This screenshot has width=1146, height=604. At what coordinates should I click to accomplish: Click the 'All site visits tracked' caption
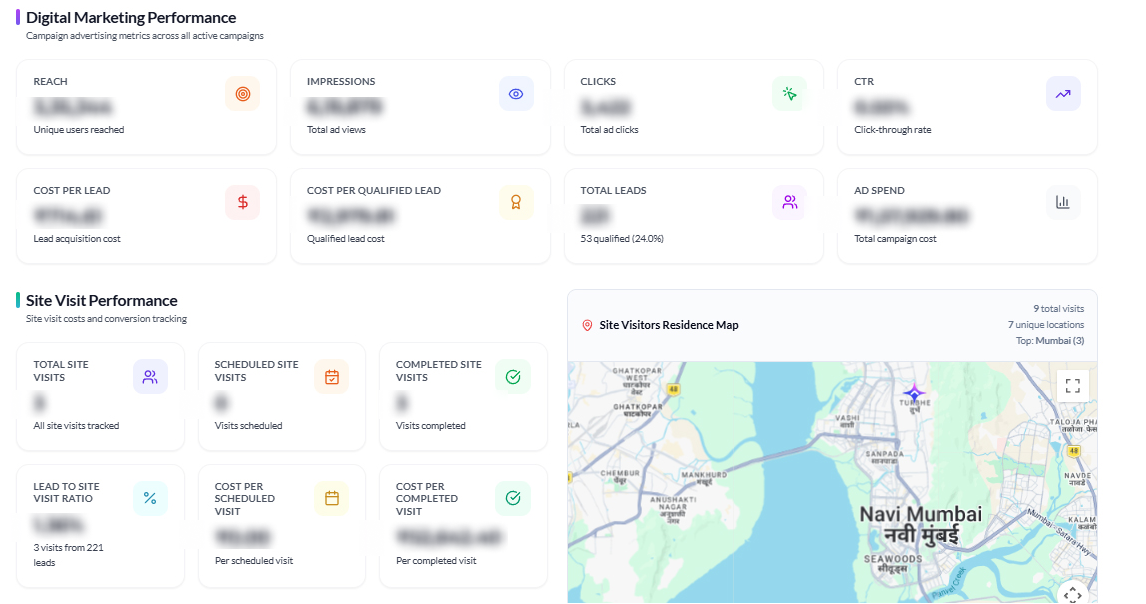click(x=76, y=426)
